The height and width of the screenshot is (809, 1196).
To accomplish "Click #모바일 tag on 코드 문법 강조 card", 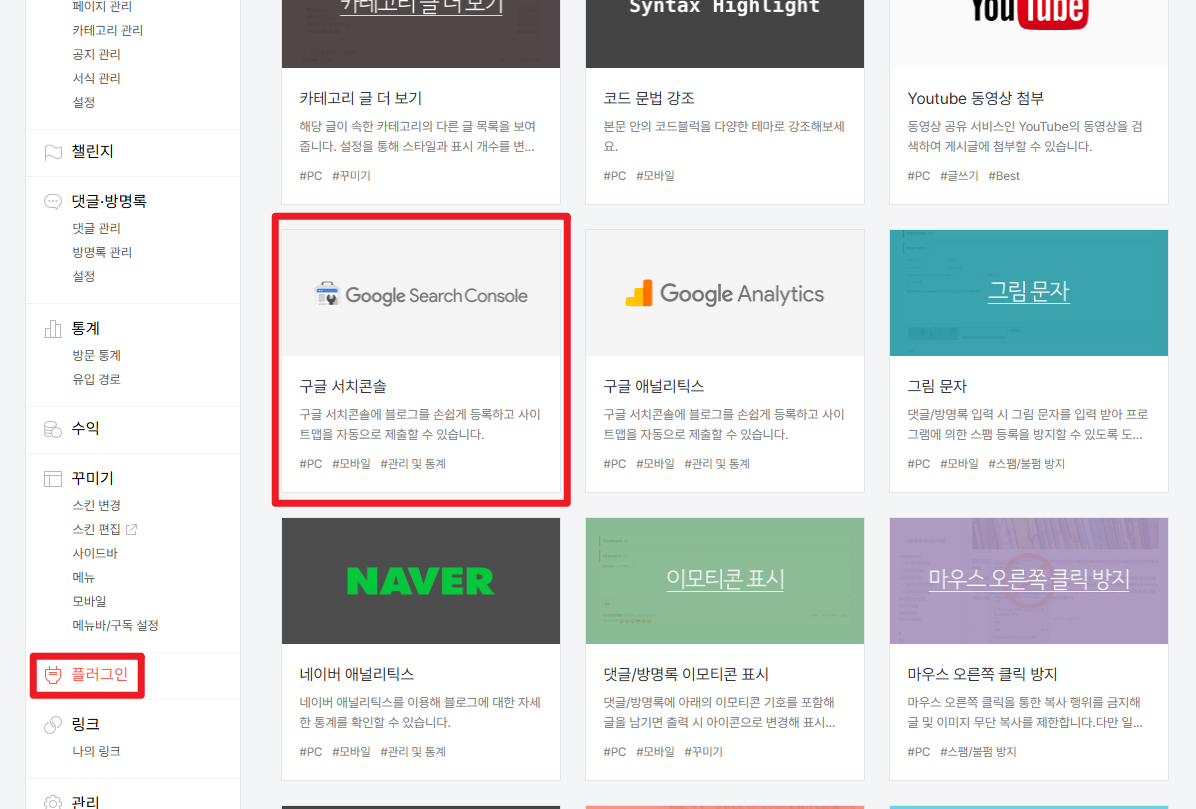I will (x=655, y=176).
